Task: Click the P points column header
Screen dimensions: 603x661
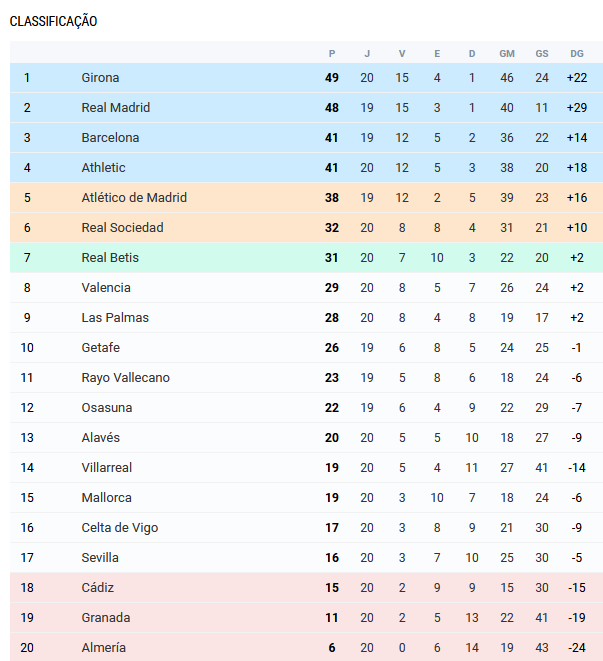Action: tap(332, 53)
